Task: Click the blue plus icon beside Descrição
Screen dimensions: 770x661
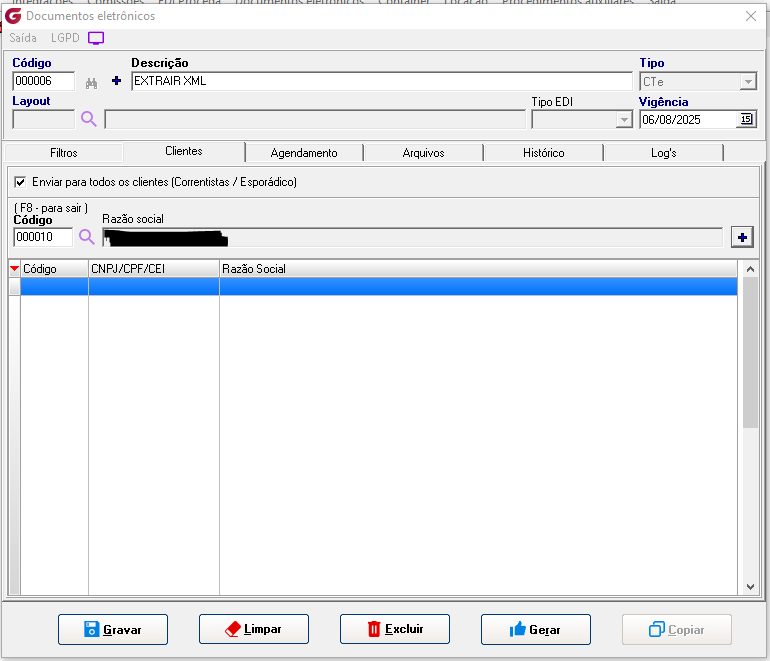Action: pos(116,81)
